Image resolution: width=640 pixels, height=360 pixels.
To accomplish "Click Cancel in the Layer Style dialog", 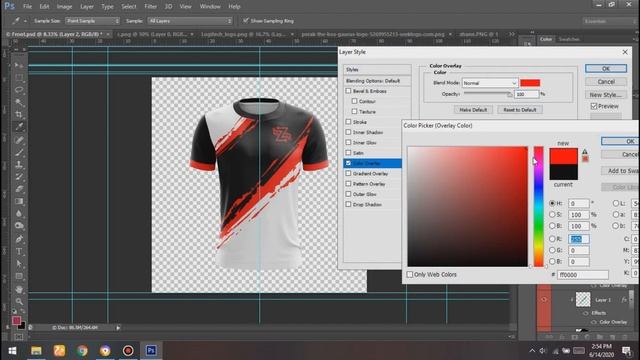I will point(606,82).
